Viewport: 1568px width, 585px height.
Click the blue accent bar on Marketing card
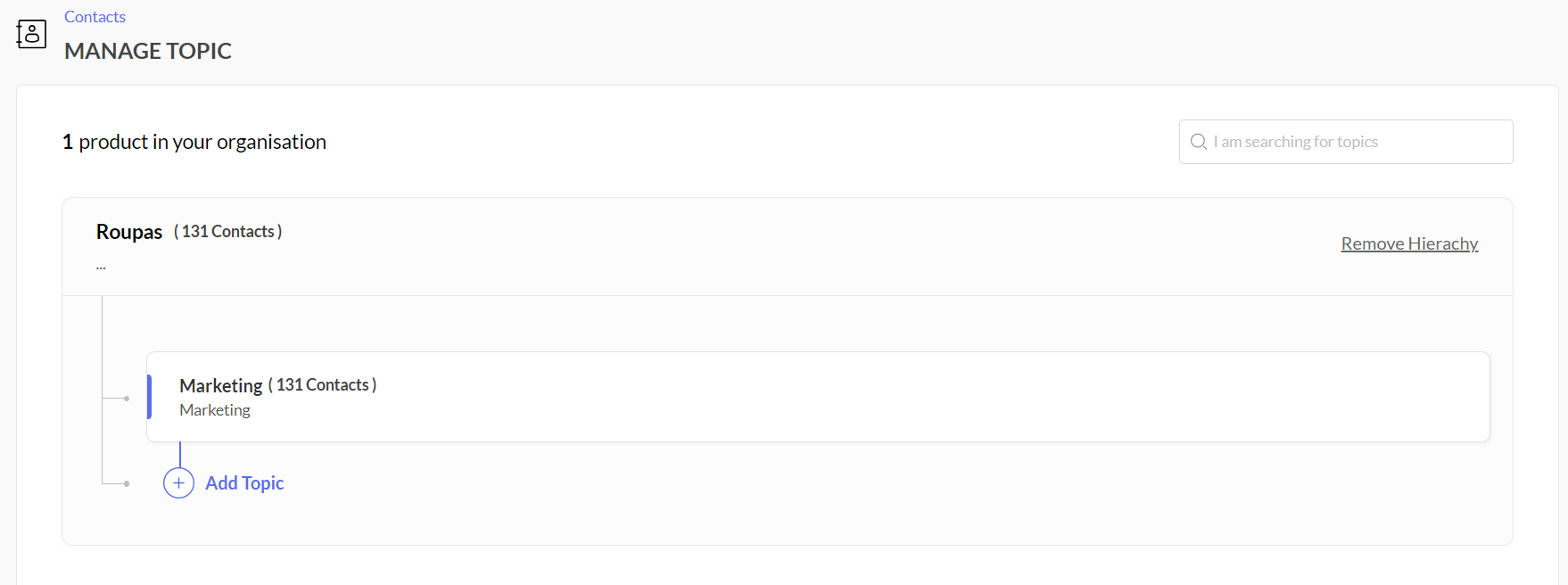click(x=149, y=397)
